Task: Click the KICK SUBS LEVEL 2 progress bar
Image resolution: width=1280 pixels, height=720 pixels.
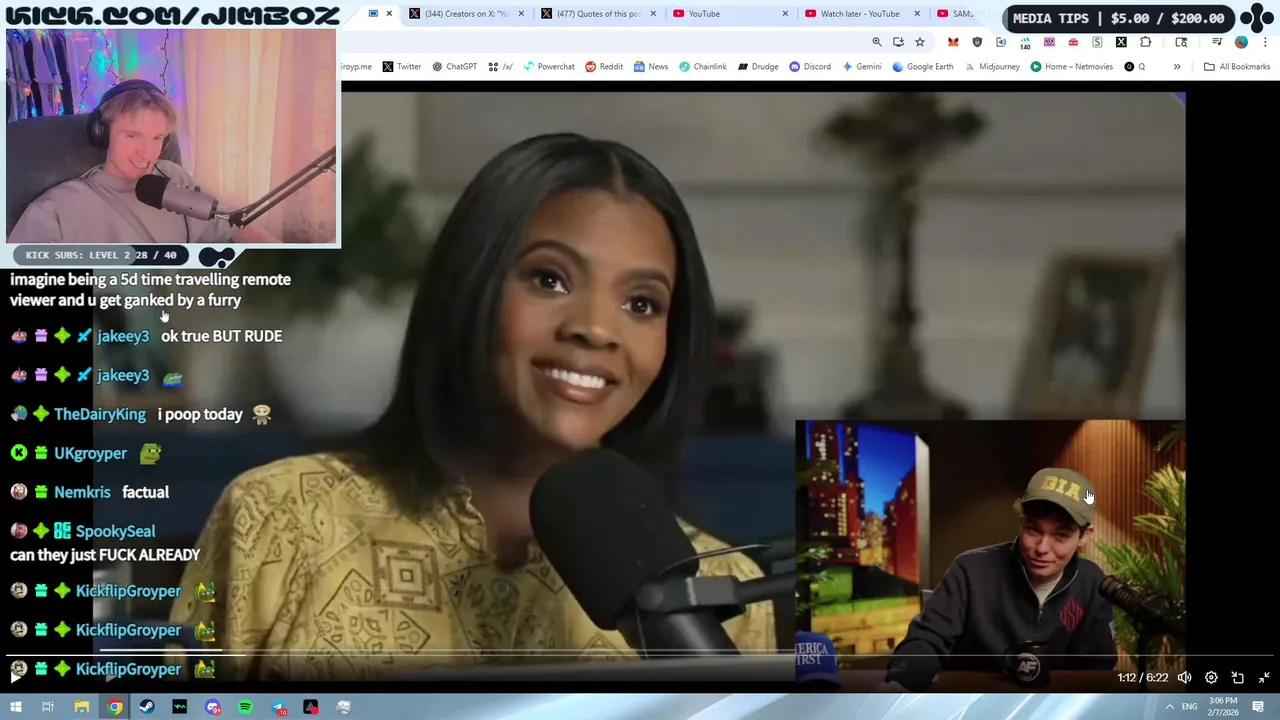Action: click(100, 255)
